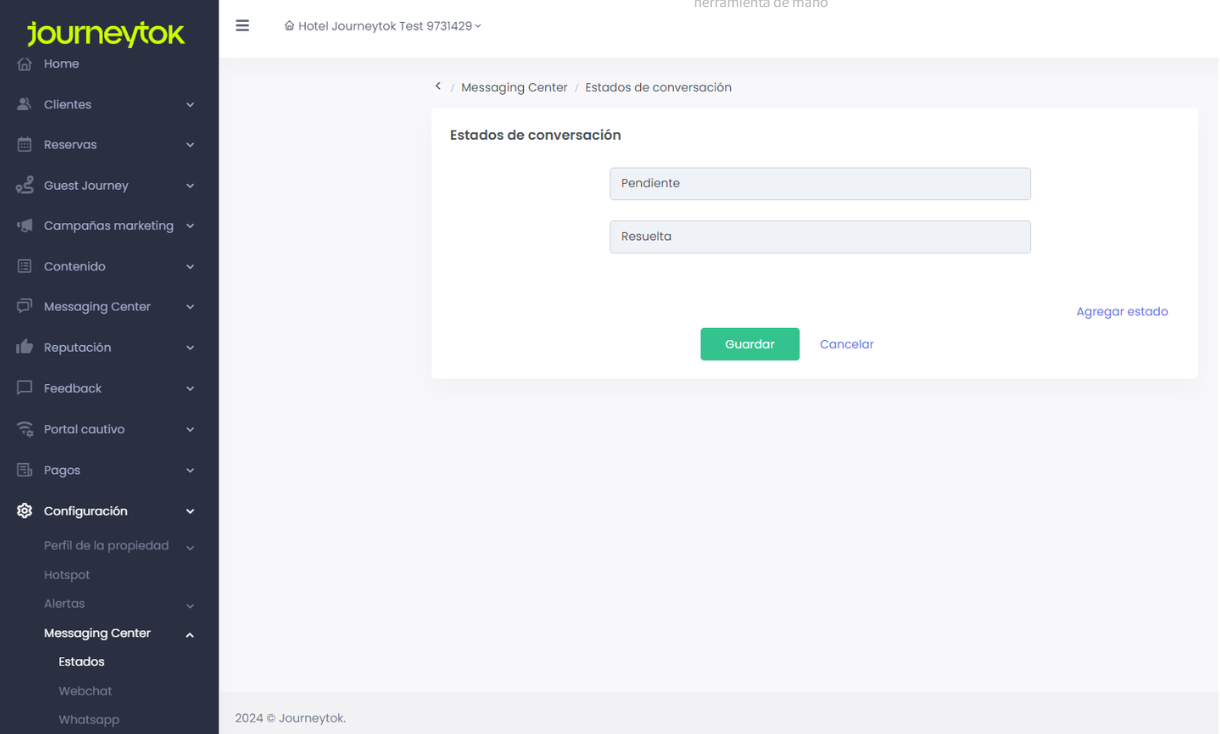Collapse the Messaging Center submenu under Configuración
The image size is (1220, 734).
tap(189, 634)
